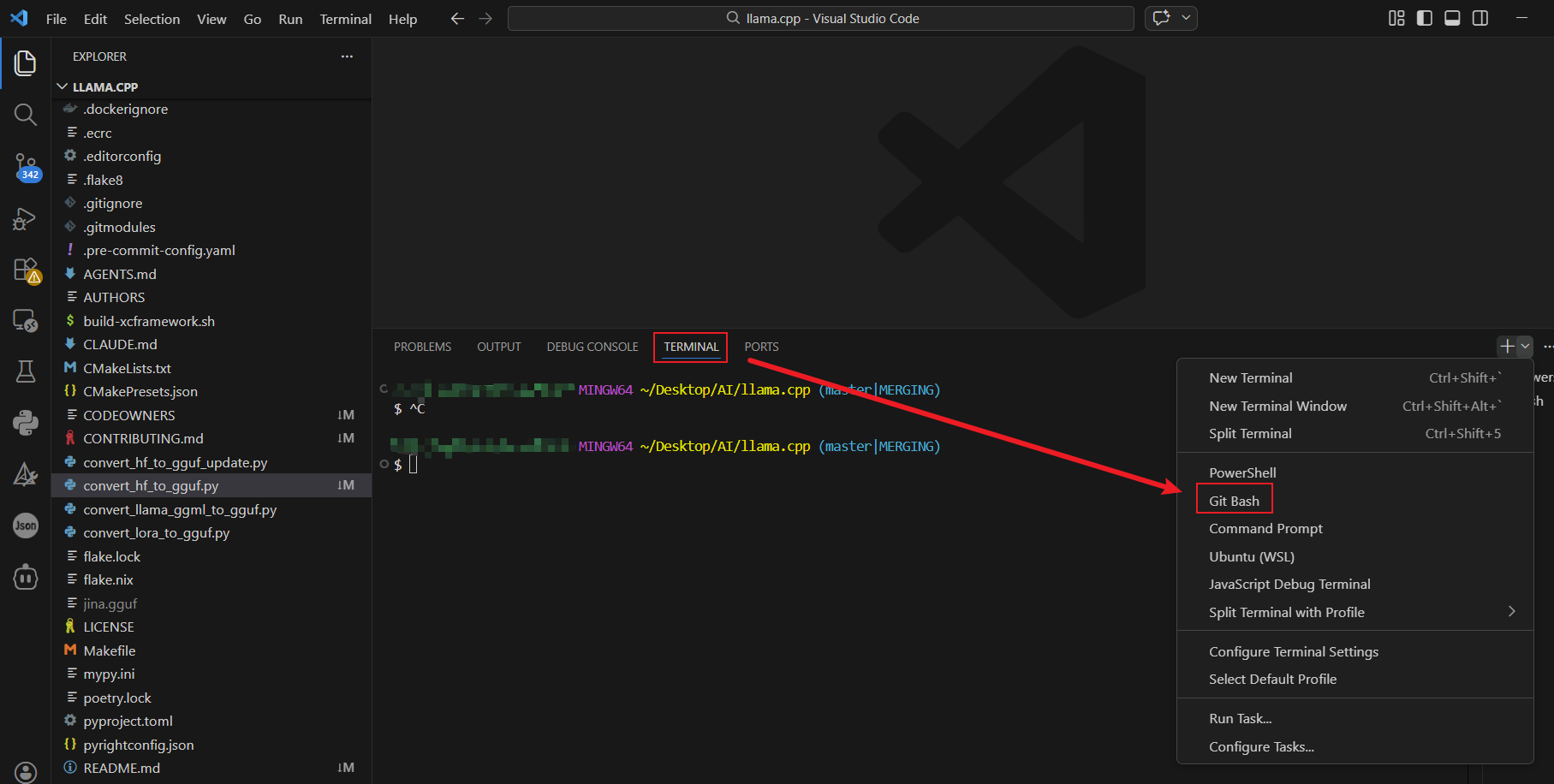Switch to the OUTPUT tab
Viewport: 1554px width, 784px height.
(499, 347)
